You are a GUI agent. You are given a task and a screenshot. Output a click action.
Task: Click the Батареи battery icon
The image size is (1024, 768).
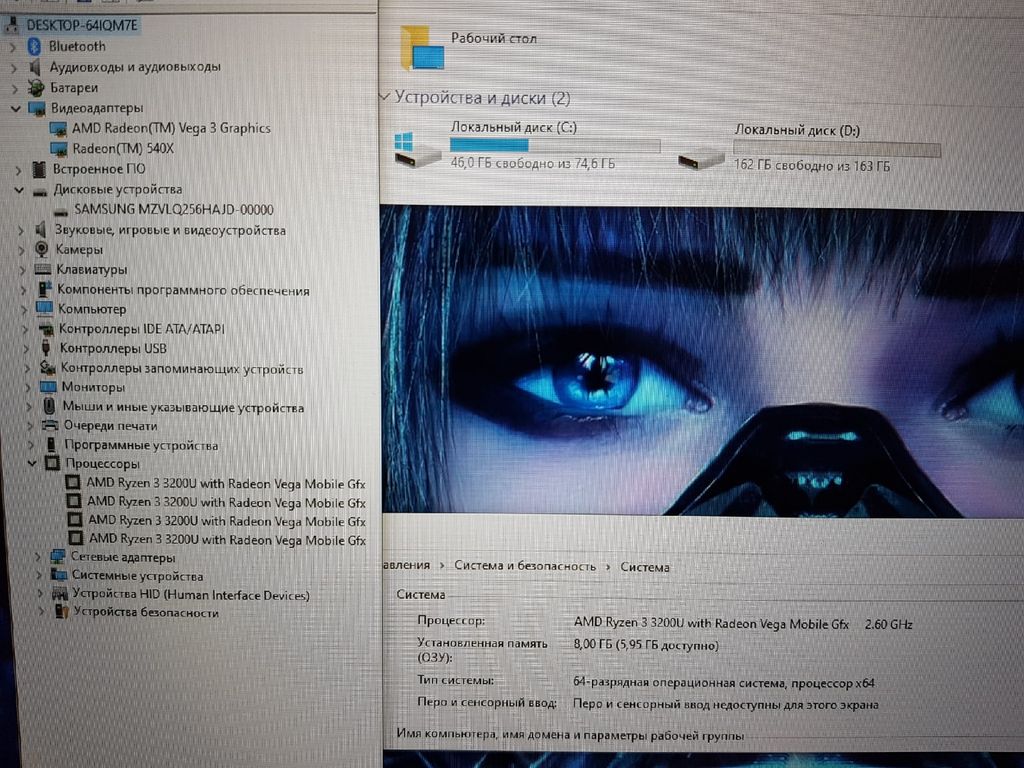(x=36, y=88)
